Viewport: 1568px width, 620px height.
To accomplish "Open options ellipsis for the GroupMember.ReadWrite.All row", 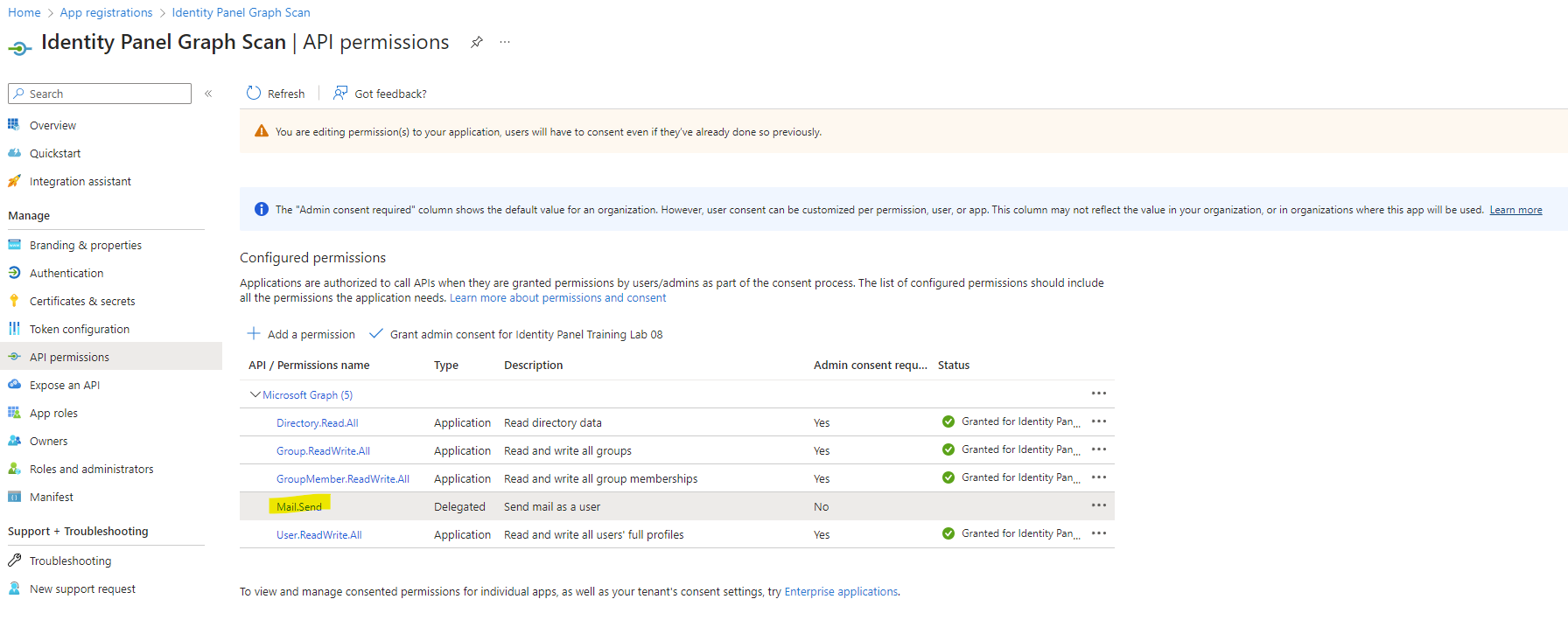I will 1099,477.
